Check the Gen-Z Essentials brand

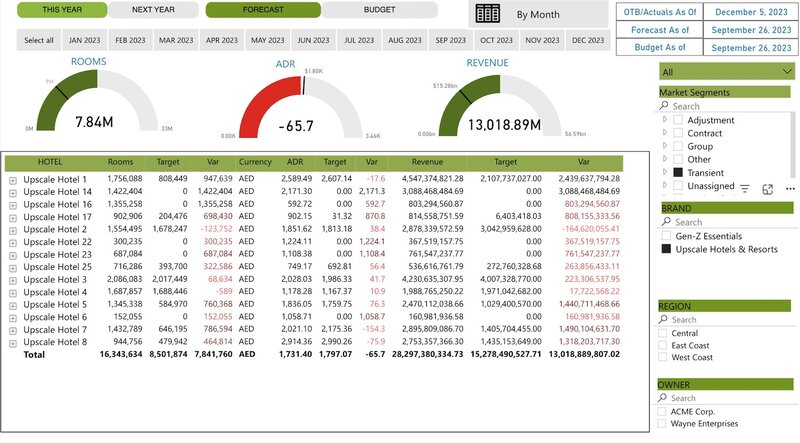pyautogui.click(x=666, y=236)
